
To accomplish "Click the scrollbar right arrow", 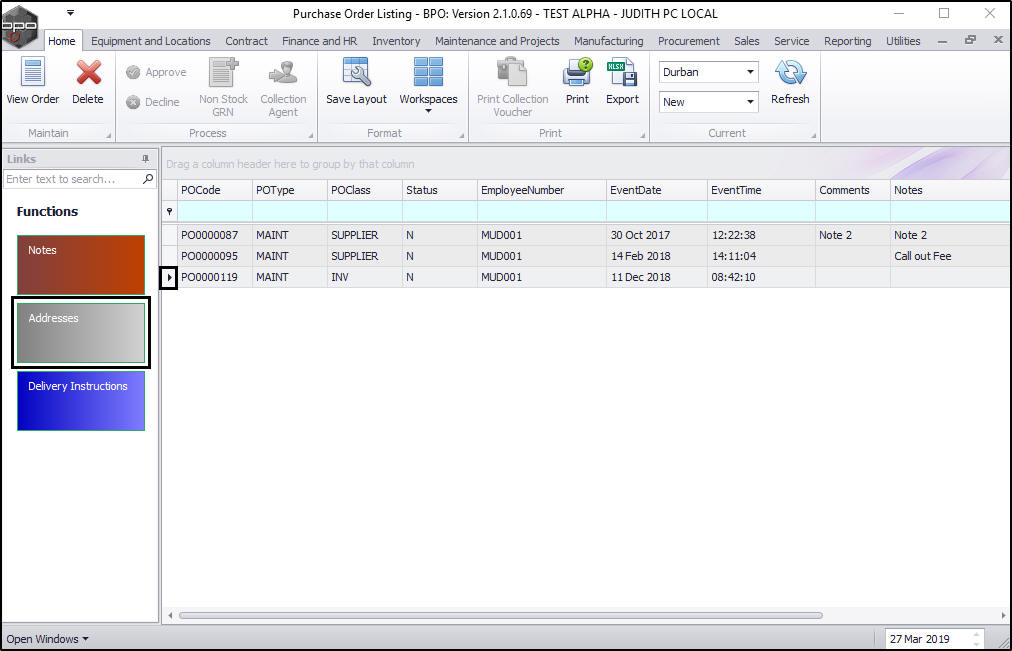I will (1003, 616).
